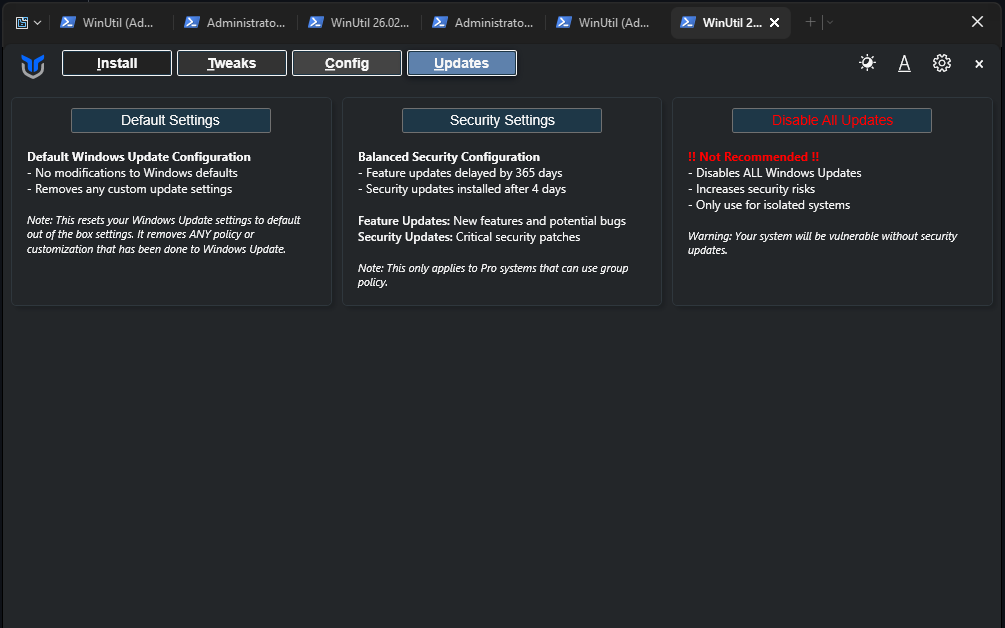Open the settings gear menu
The height and width of the screenshot is (628, 1005).
pos(942,63)
